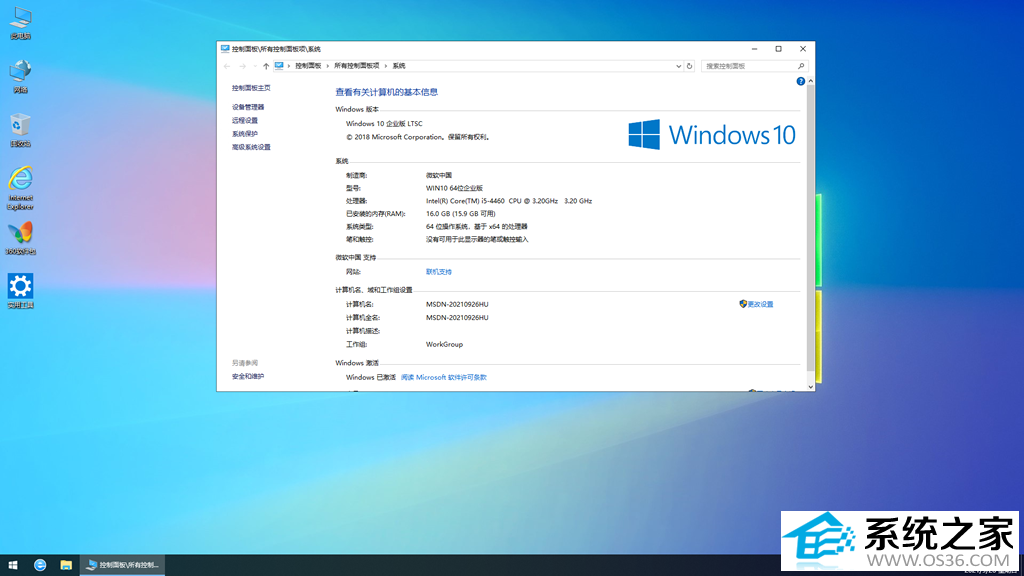Open the recent locations dropdown arrow

[x=255, y=66]
